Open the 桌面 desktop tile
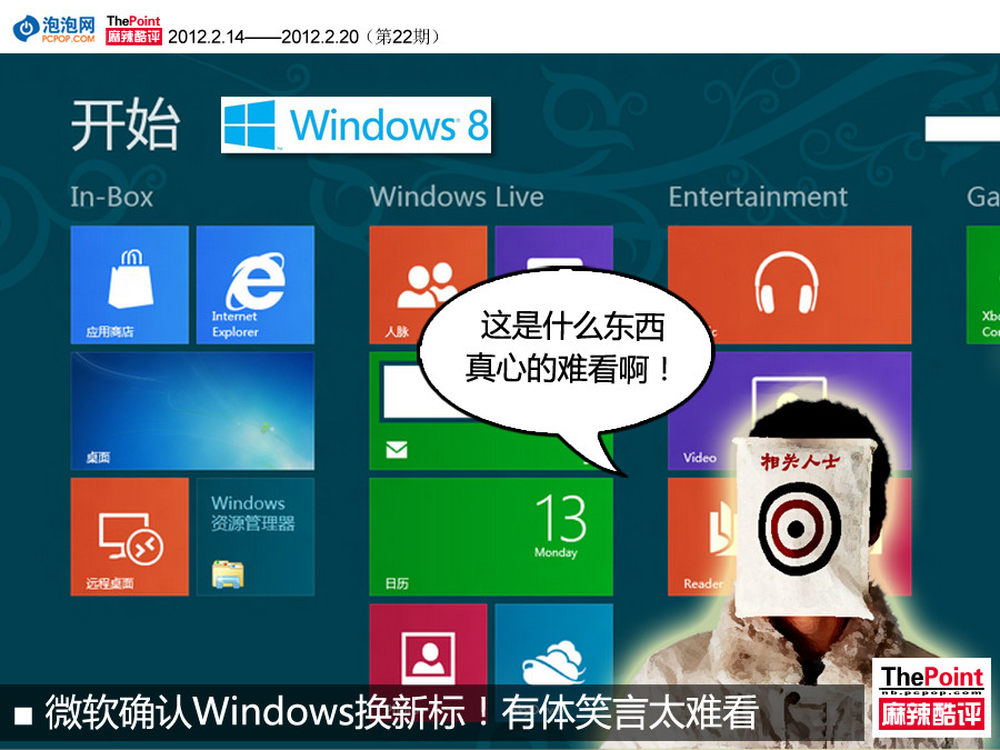This screenshot has width=1000, height=750. [x=193, y=411]
